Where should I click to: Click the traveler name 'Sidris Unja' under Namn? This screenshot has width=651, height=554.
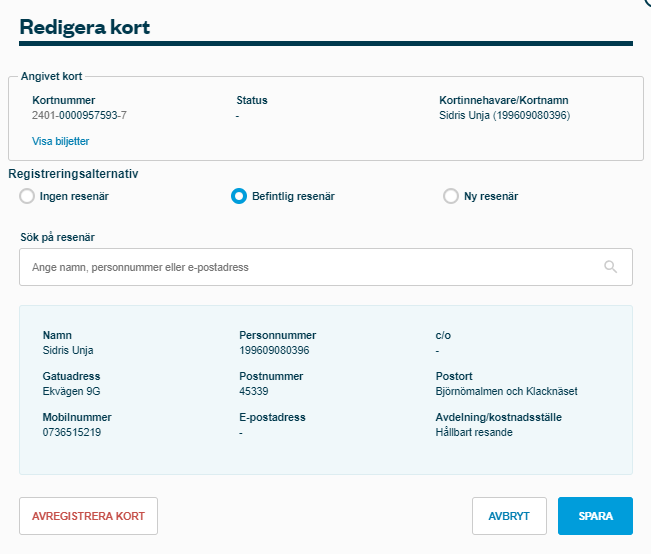click(68, 350)
